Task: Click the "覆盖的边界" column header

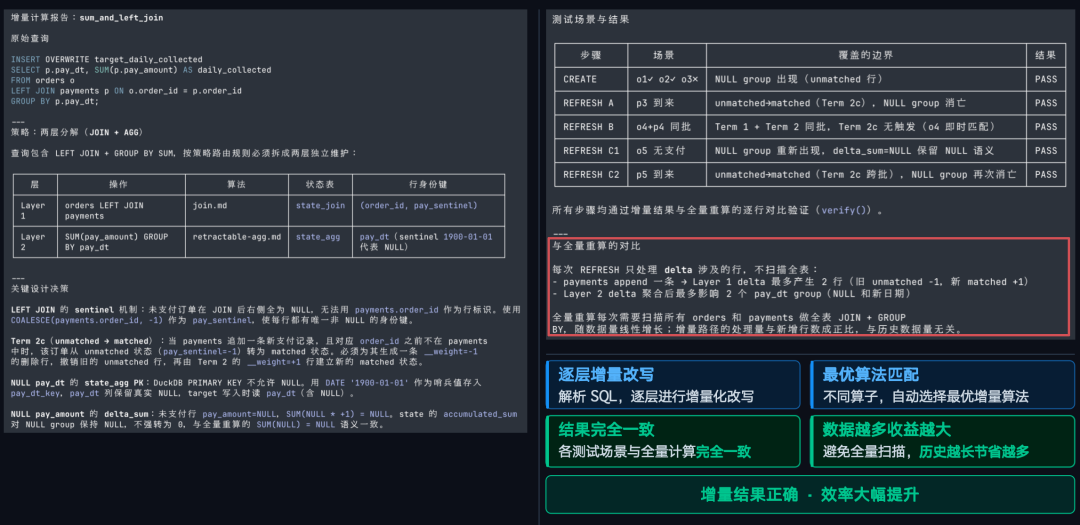Action: click(865, 55)
